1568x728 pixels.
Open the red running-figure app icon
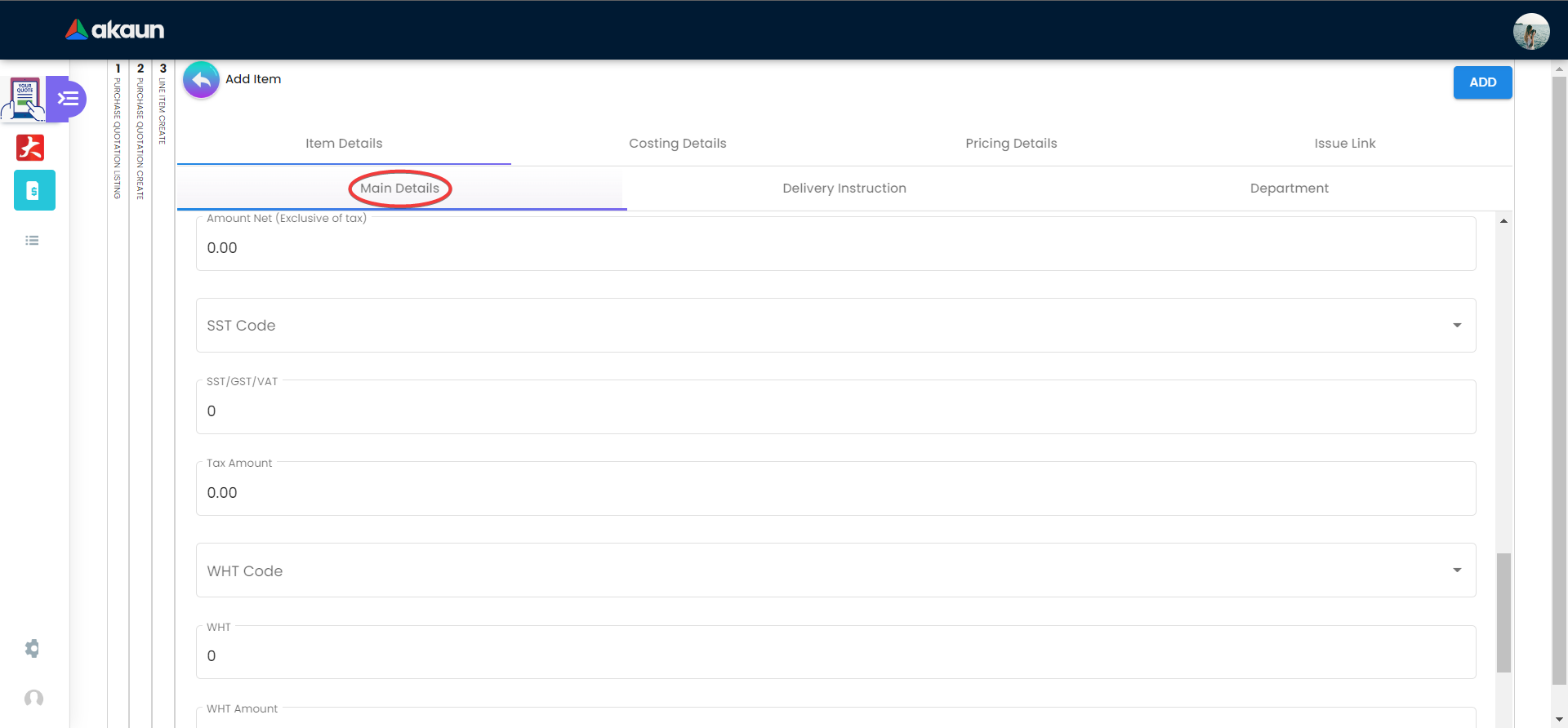(30, 148)
